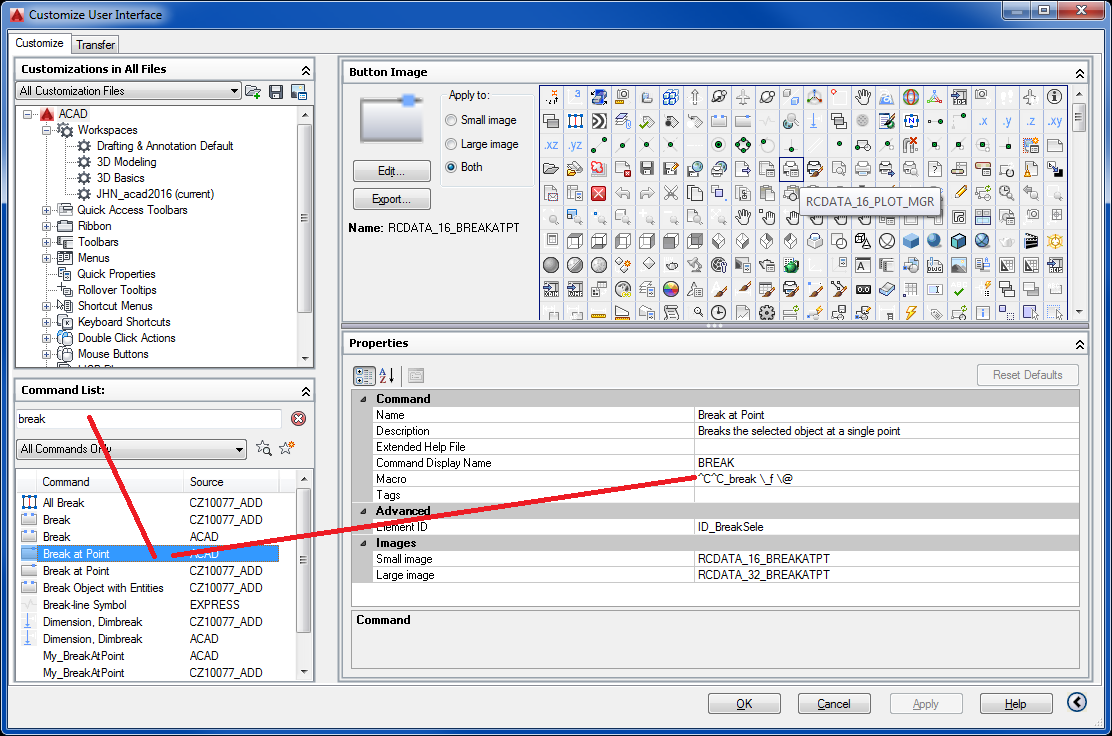Switch to the Customize tab
Image resolution: width=1112 pixels, height=736 pixels.
coord(40,43)
